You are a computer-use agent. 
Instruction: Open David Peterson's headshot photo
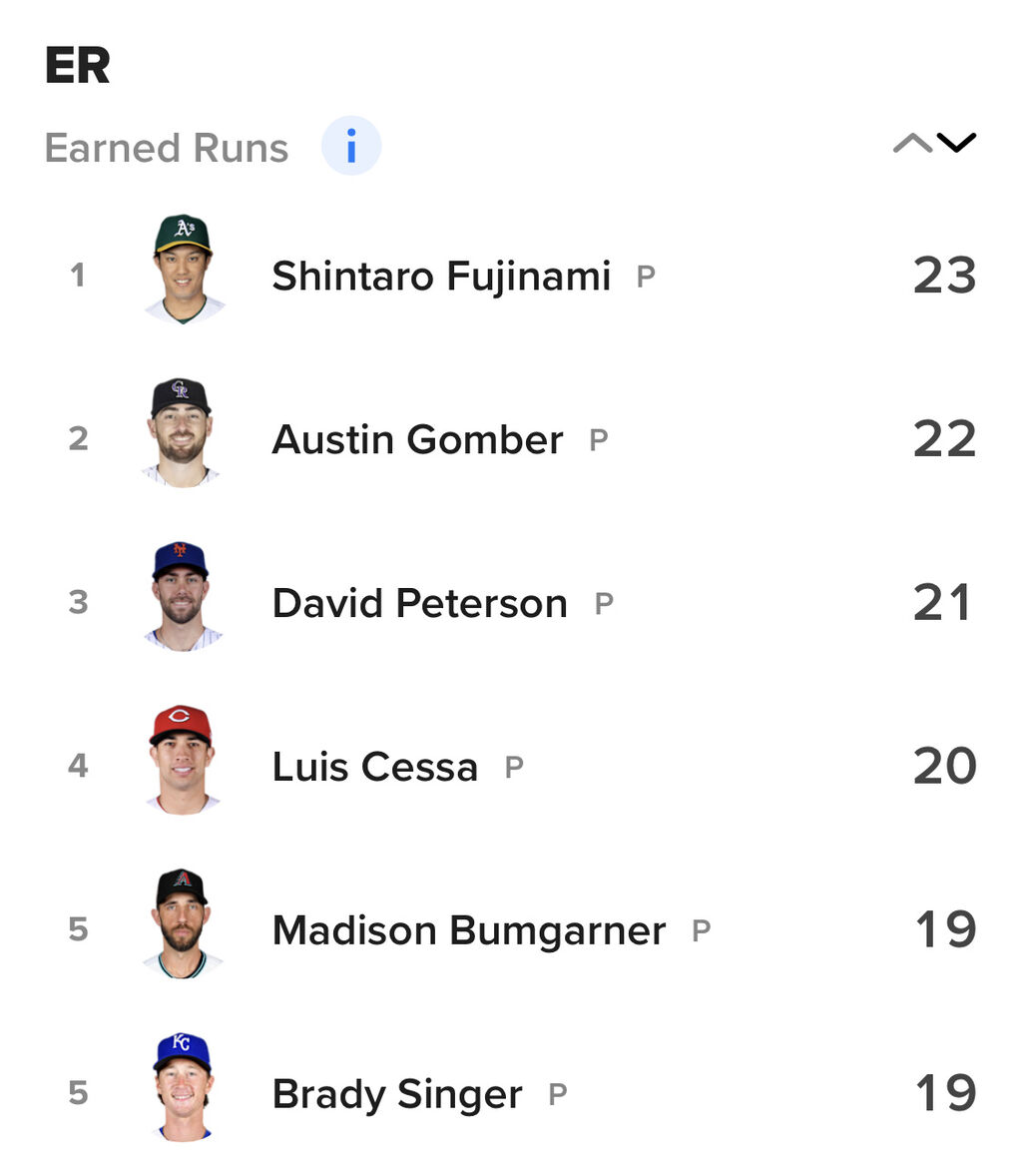coord(183,596)
